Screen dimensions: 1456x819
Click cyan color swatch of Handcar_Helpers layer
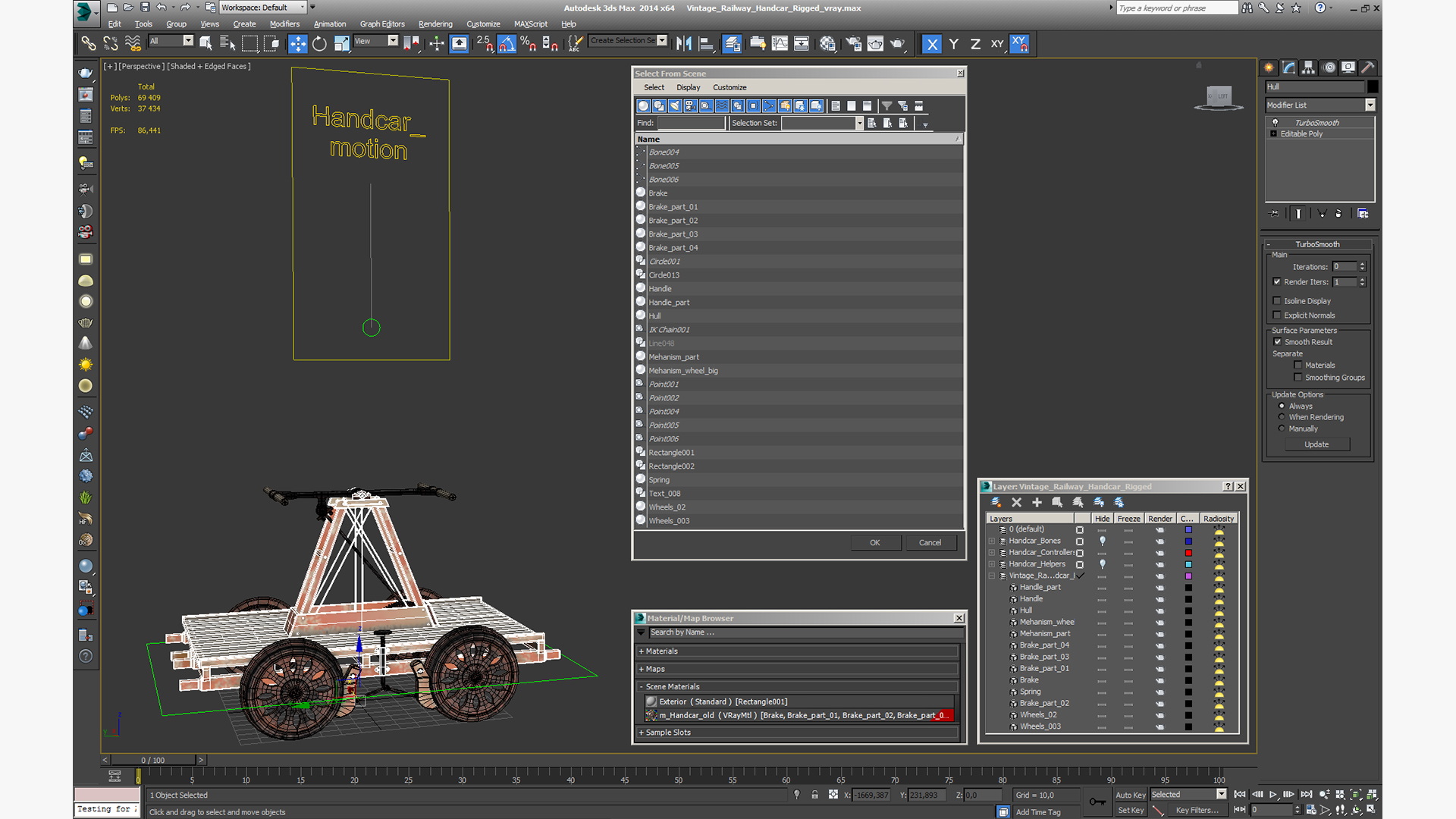tap(1188, 564)
